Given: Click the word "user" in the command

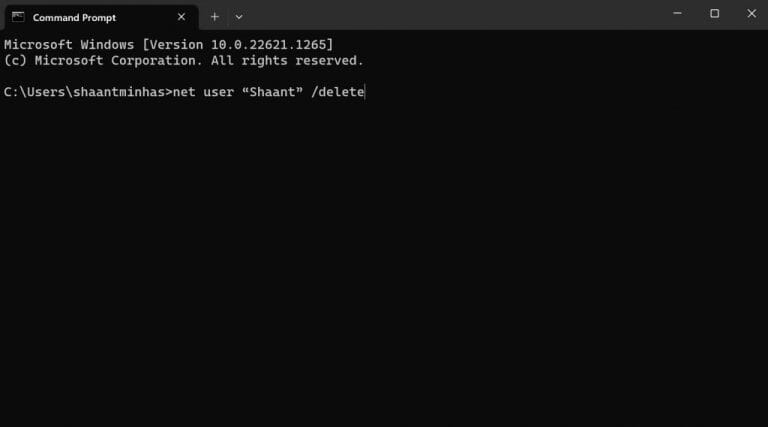Looking at the screenshot, I should [x=218, y=92].
